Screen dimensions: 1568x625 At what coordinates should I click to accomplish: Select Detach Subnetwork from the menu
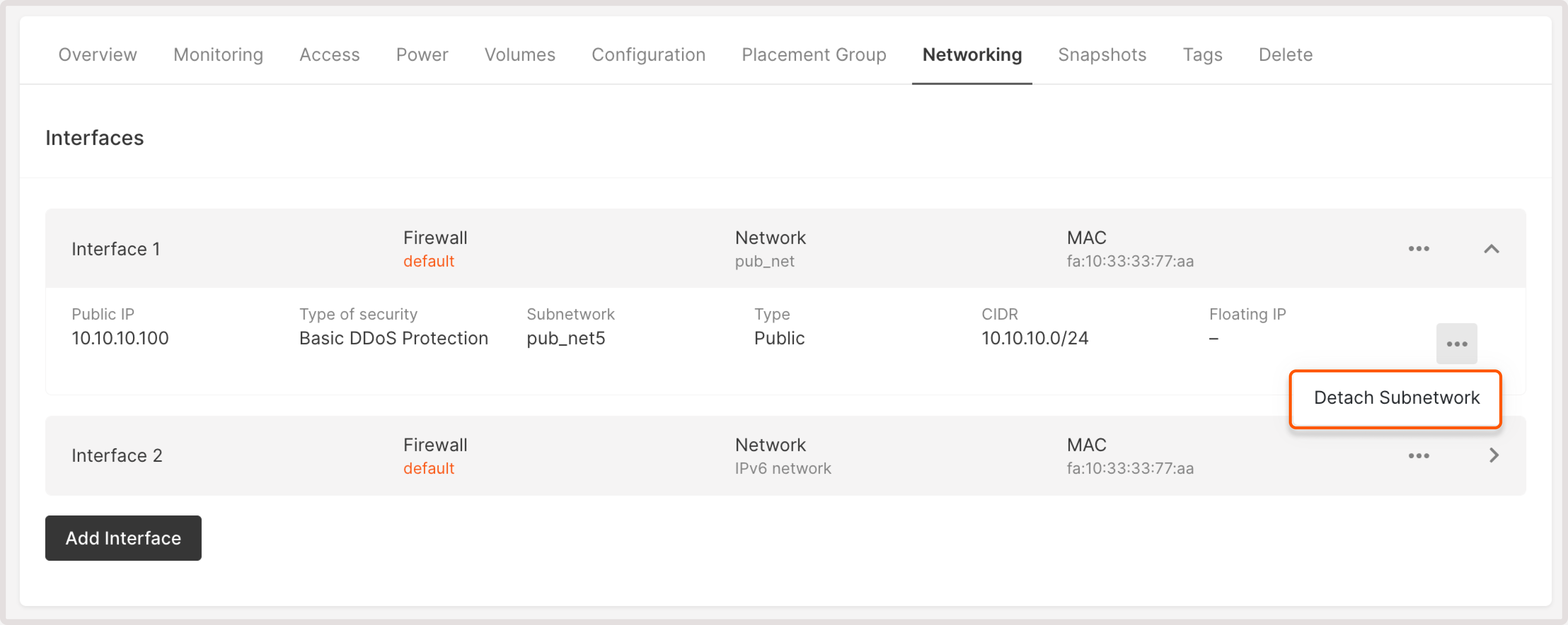point(1395,398)
